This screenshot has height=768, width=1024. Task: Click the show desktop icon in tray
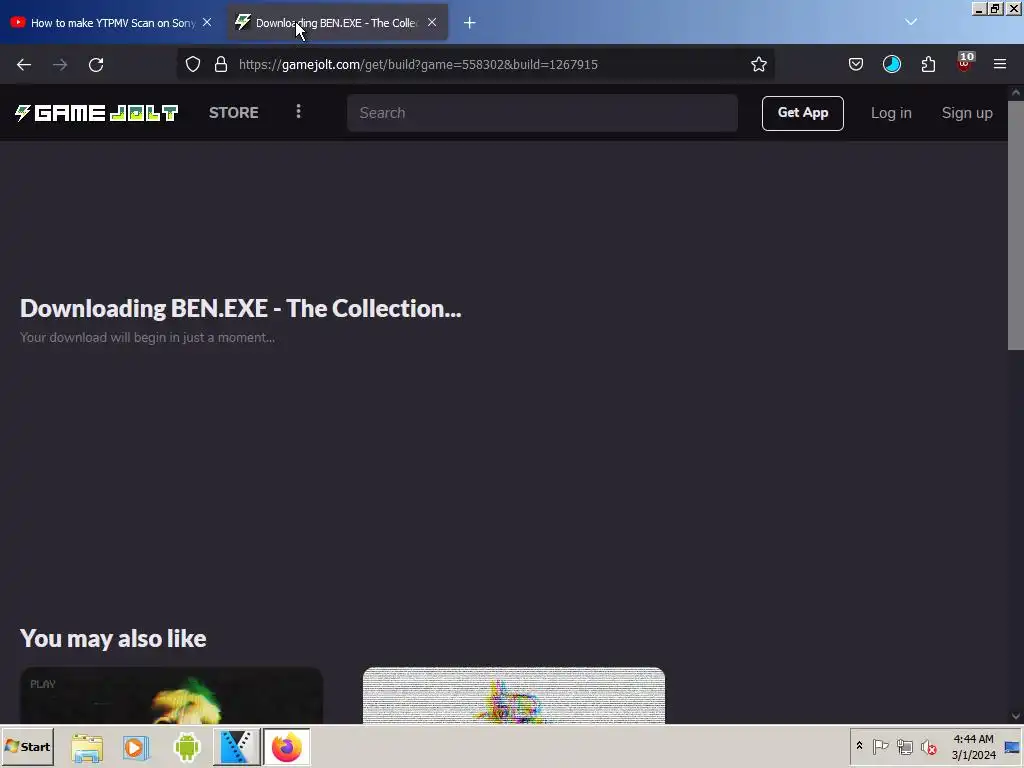point(1012,746)
